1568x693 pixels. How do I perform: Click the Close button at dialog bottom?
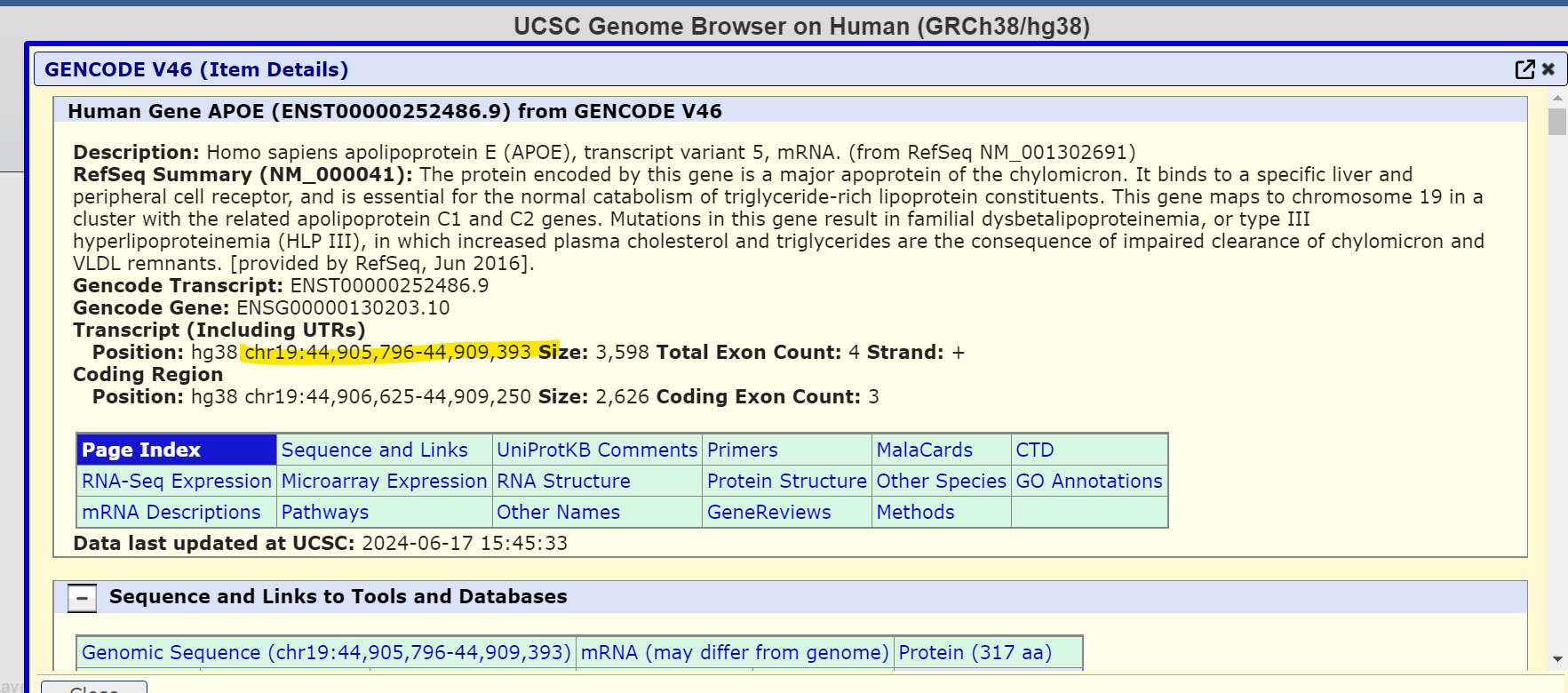pos(94,688)
